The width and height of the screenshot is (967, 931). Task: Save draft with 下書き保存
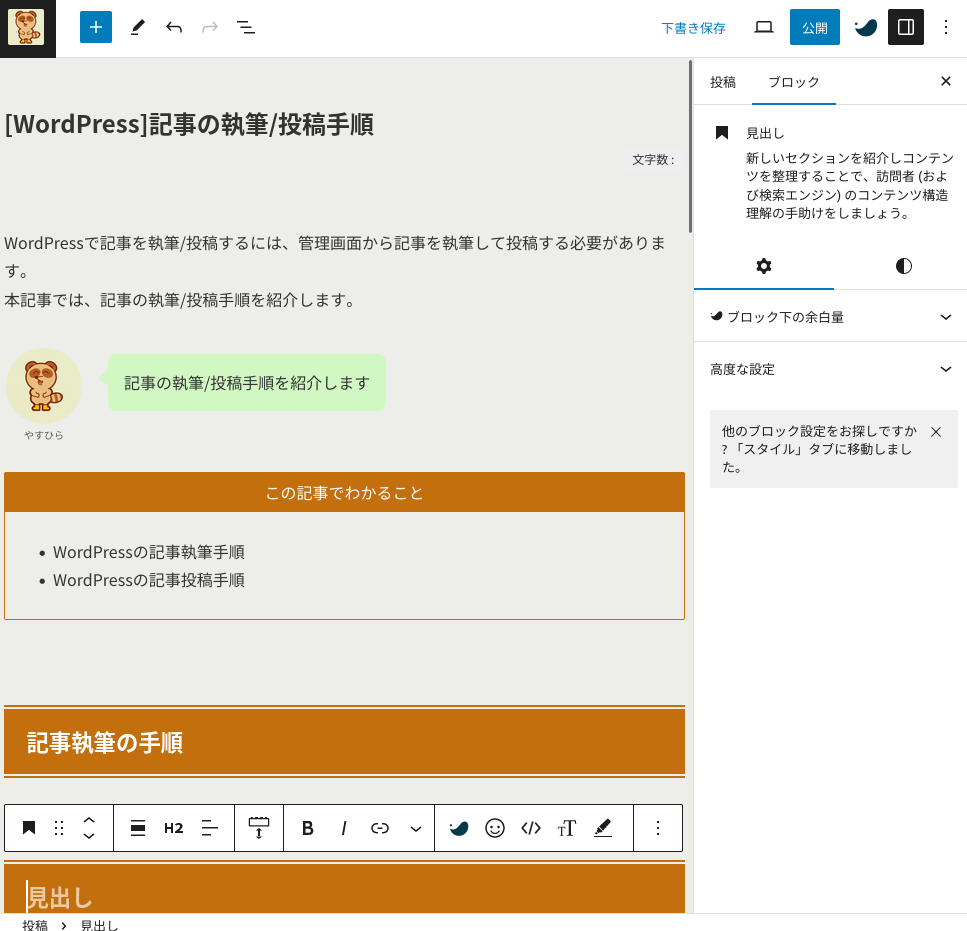(x=693, y=28)
